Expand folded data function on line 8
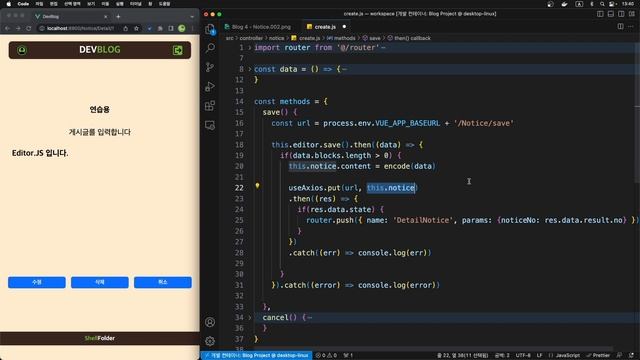640x360 pixels. (x=249, y=69)
